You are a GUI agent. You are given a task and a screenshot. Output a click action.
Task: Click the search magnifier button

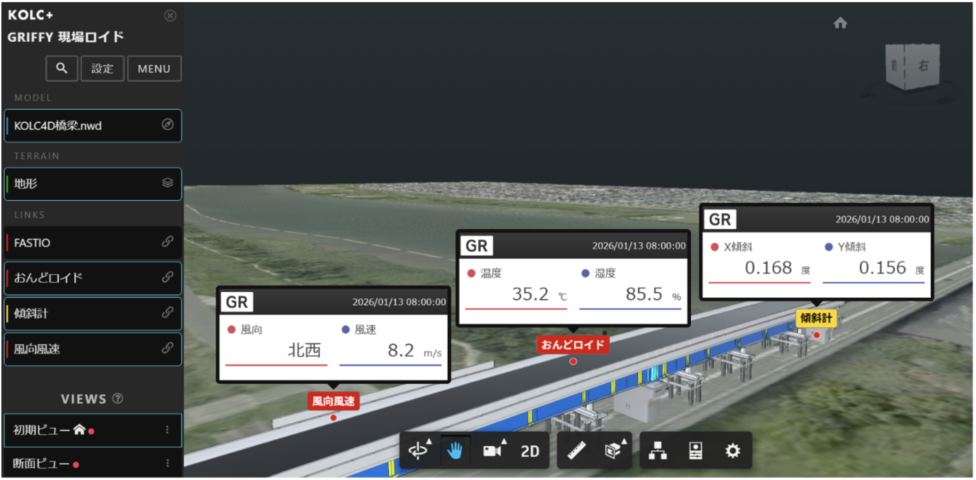point(61,68)
